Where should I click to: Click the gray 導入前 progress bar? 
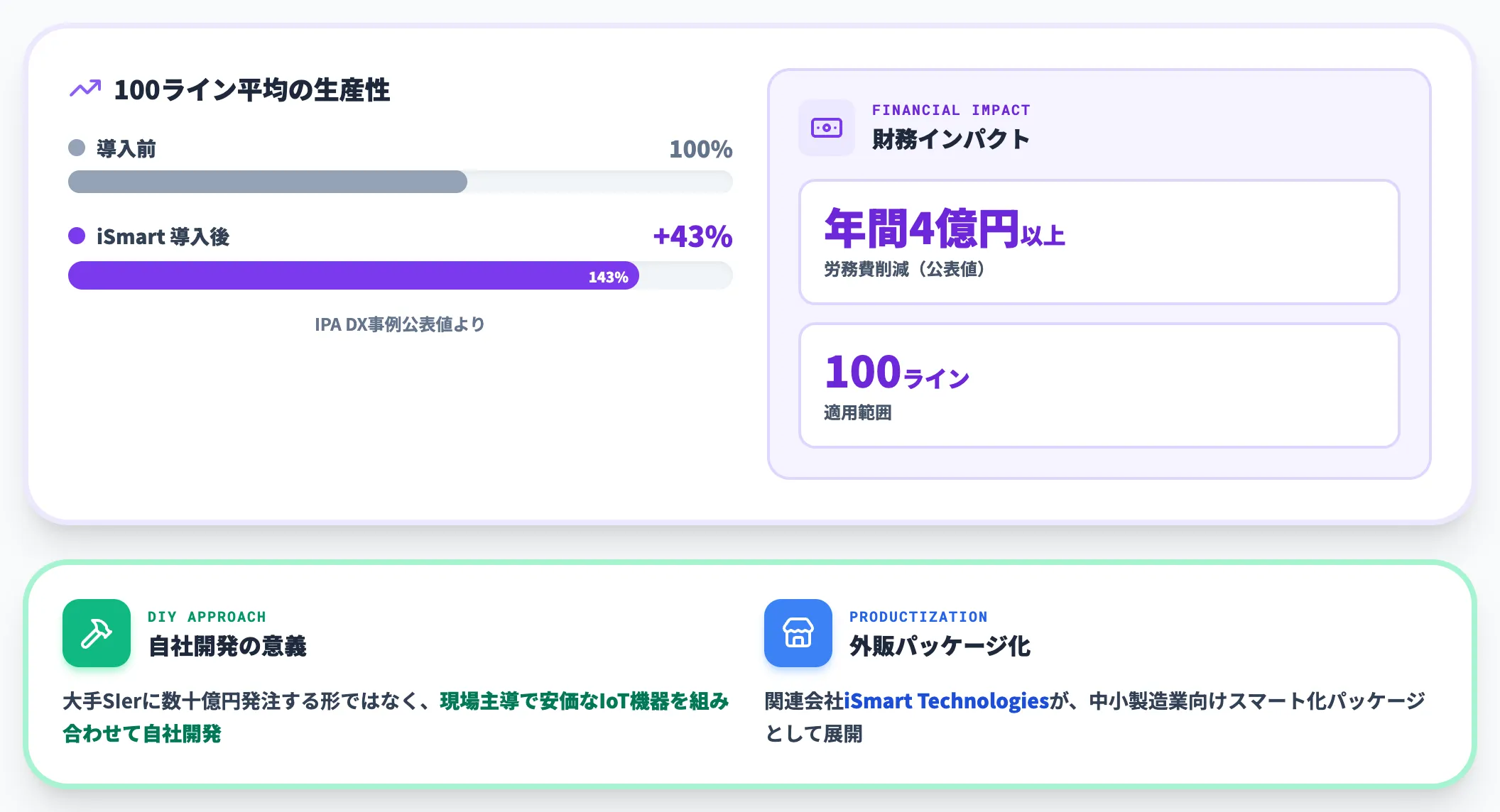point(268,182)
